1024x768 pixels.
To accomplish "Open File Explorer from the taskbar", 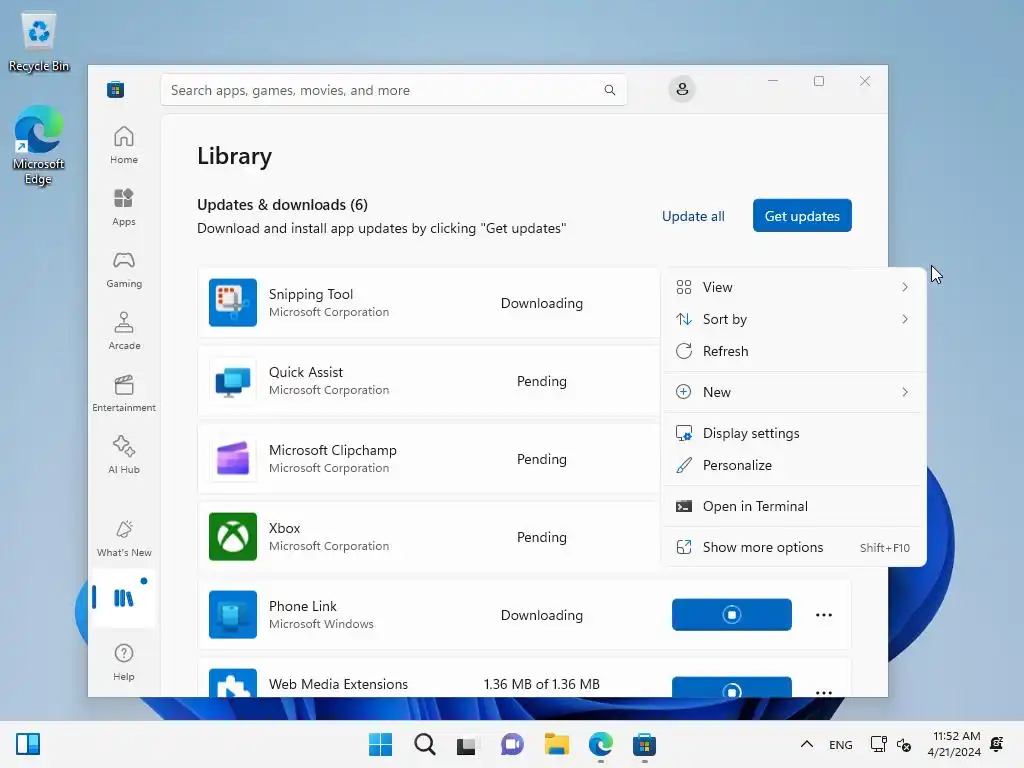I will [x=556, y=744].
